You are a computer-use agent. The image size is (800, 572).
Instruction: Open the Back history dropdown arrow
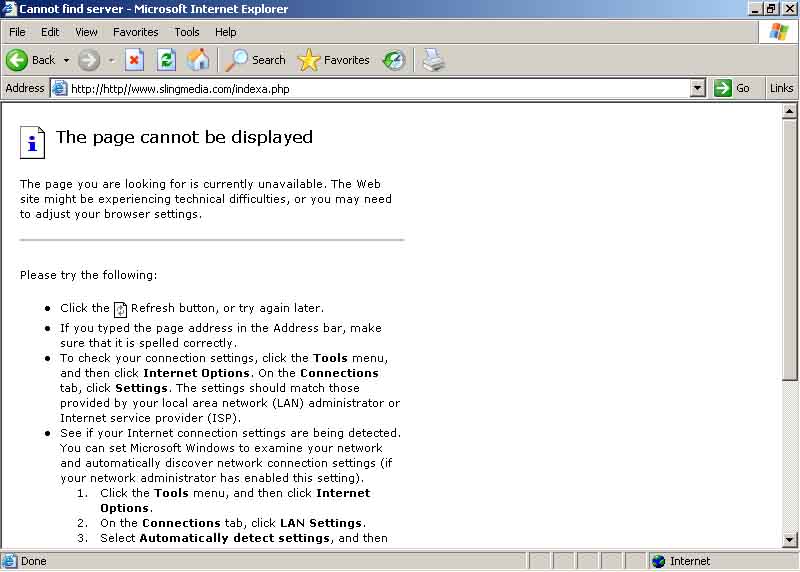point(66,60)
